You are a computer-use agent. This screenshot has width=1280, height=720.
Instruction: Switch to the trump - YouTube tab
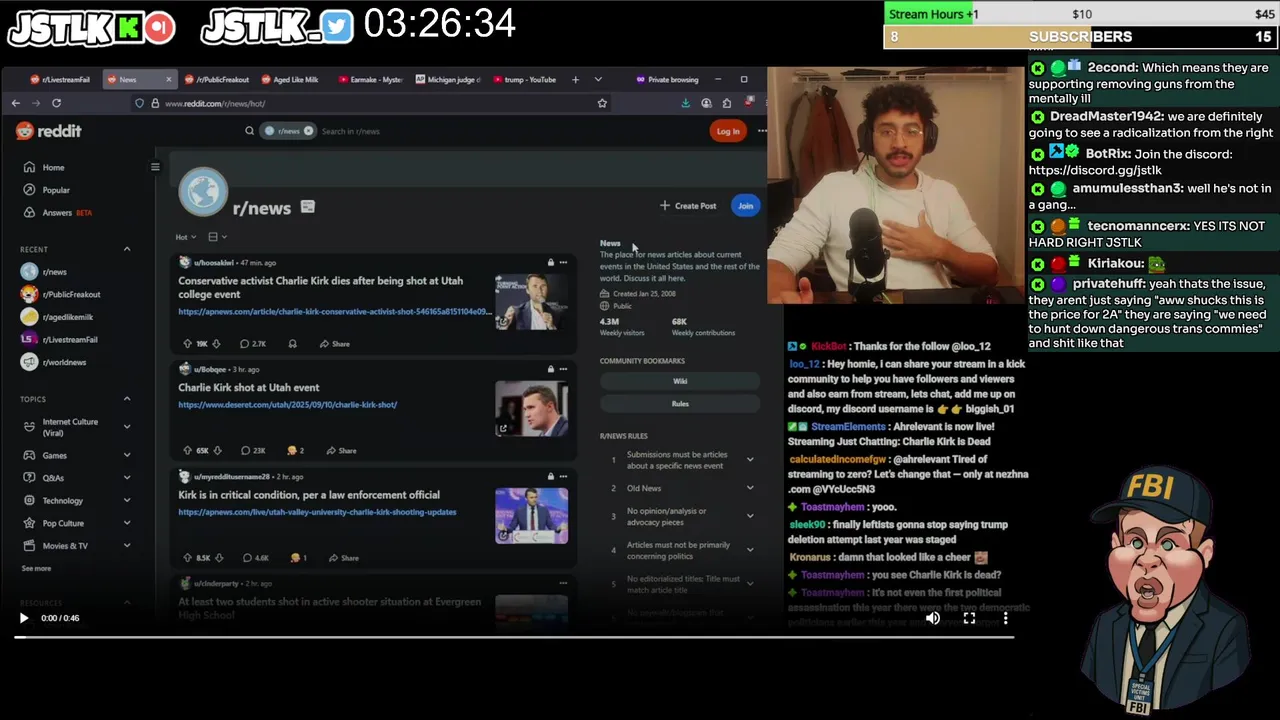point(525,79)
